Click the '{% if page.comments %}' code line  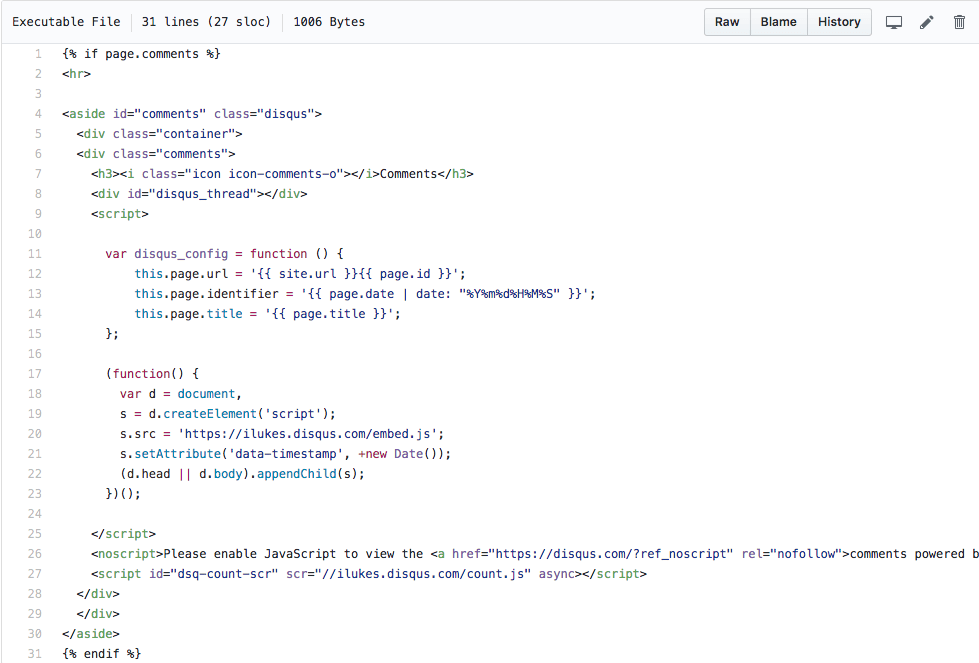tap(141, 54)
